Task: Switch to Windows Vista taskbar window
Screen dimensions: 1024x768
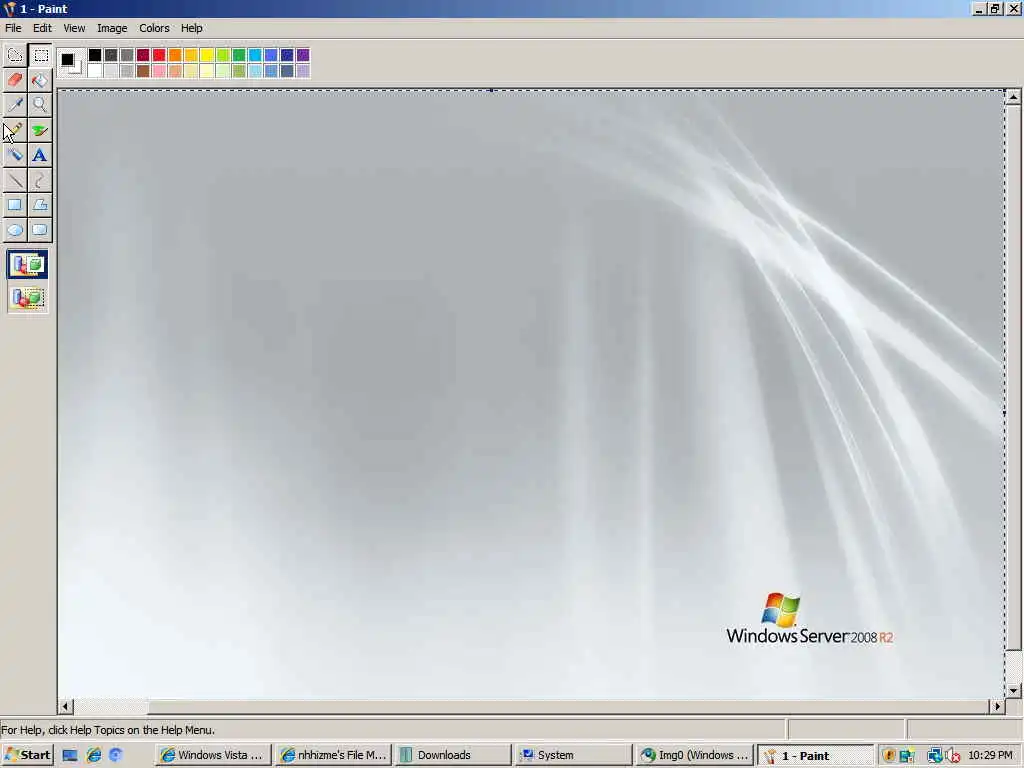Action: point(213,755)
